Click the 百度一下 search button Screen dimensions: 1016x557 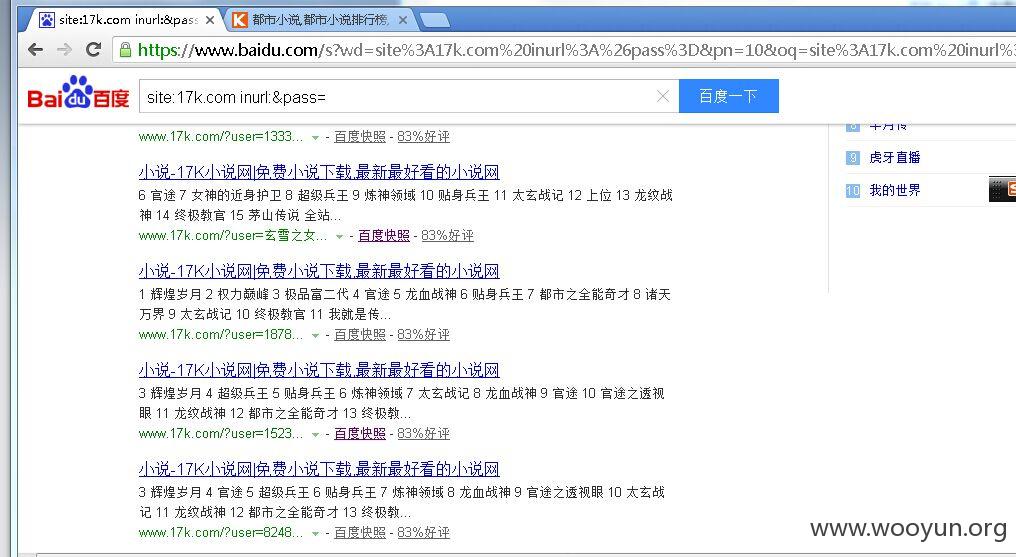[x=729, y=97]
